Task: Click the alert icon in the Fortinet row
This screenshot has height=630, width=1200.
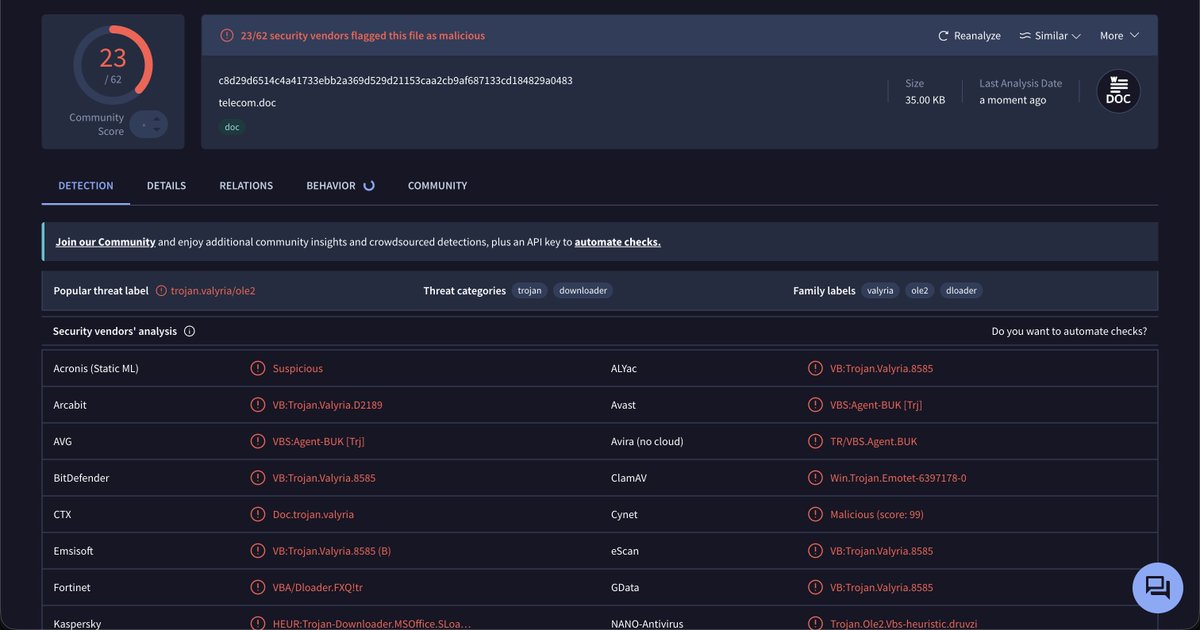Action: pyautogui.click(x=258, y=588)
